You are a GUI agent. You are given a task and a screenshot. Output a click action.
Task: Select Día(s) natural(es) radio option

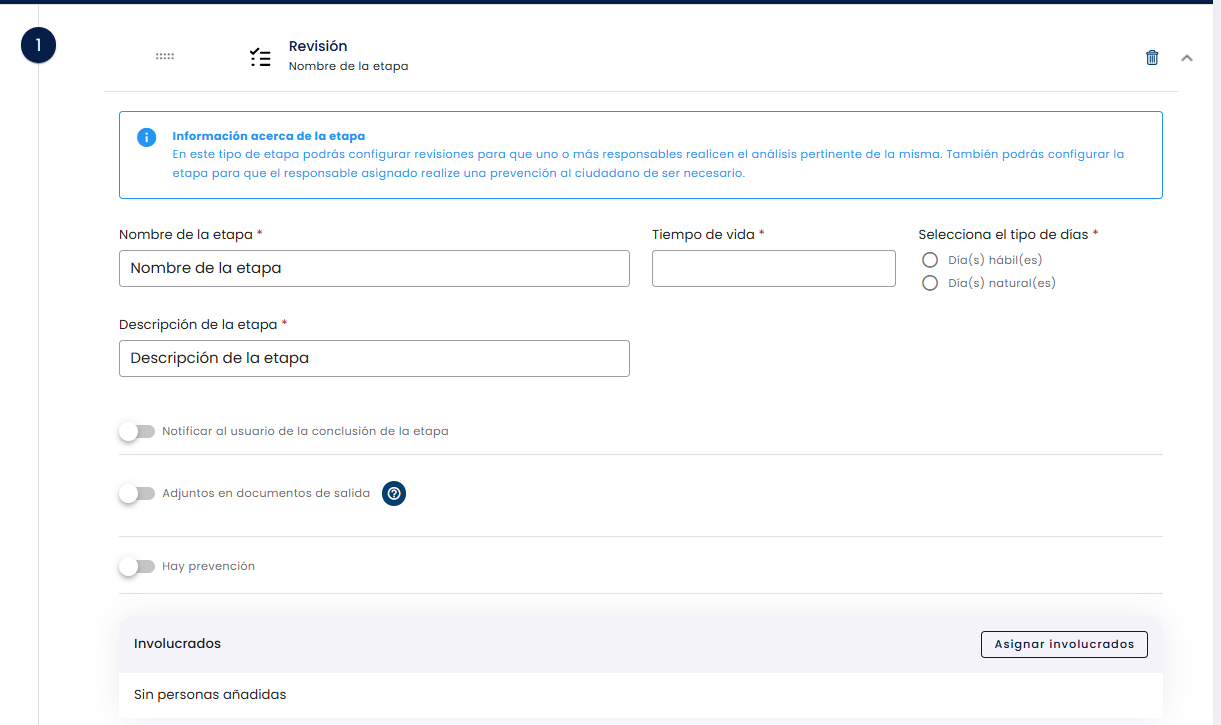click(x=930, y=283)
